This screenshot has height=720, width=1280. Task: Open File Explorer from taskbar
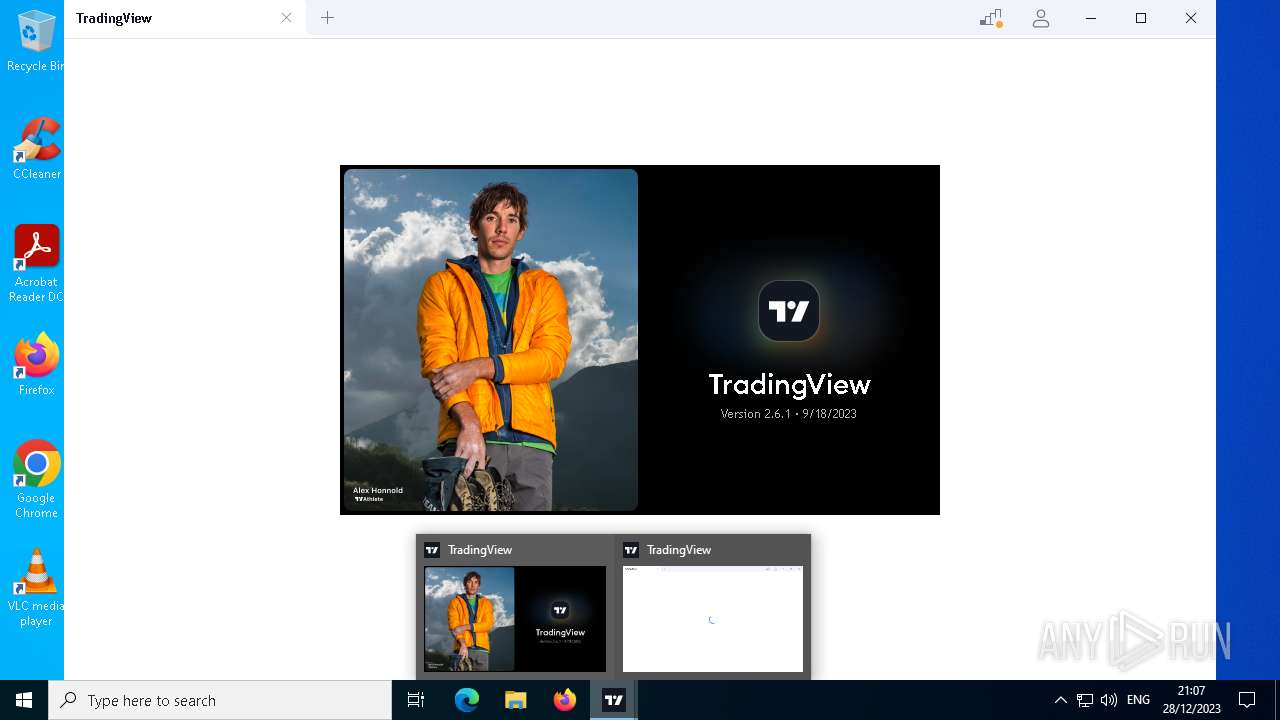[x=515, y=700]
